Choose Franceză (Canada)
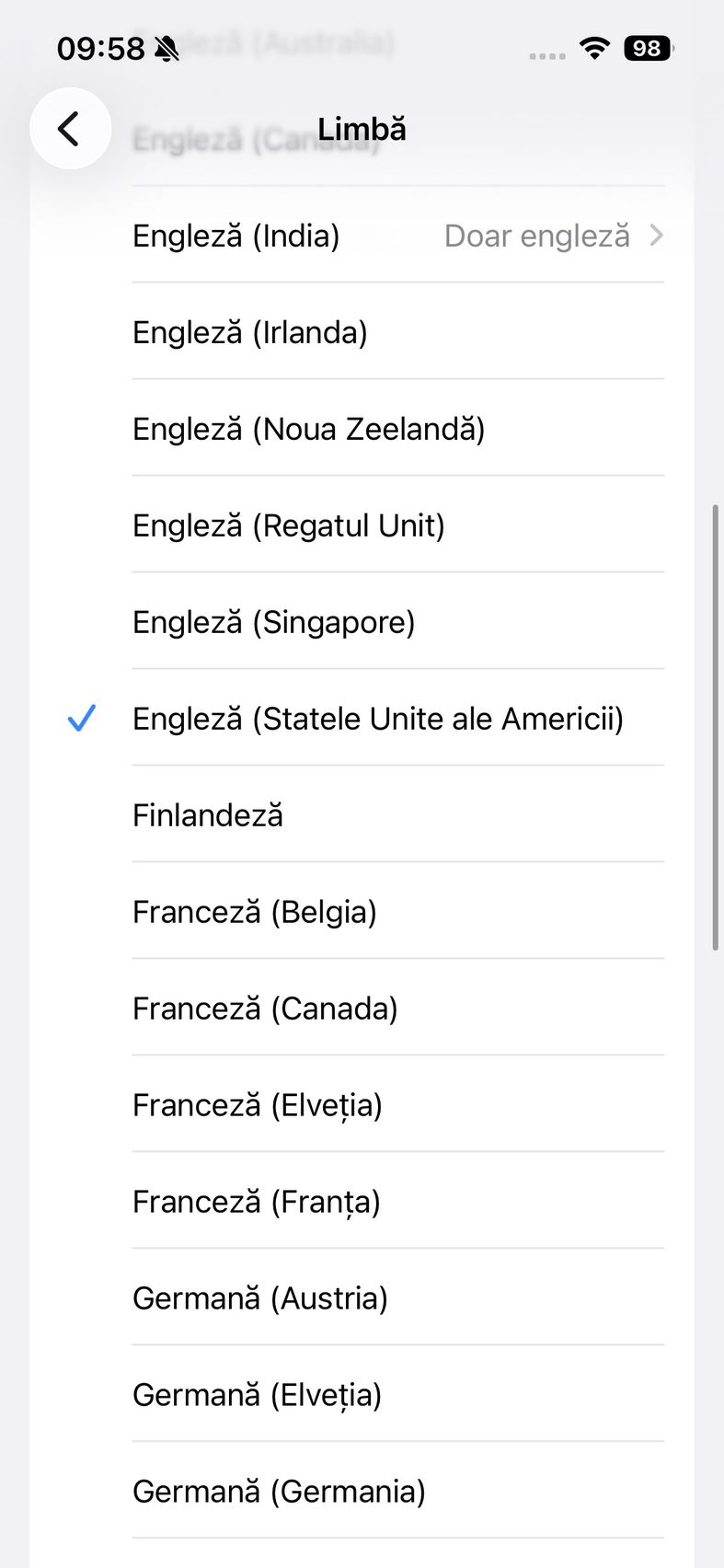 (265, 1009)
